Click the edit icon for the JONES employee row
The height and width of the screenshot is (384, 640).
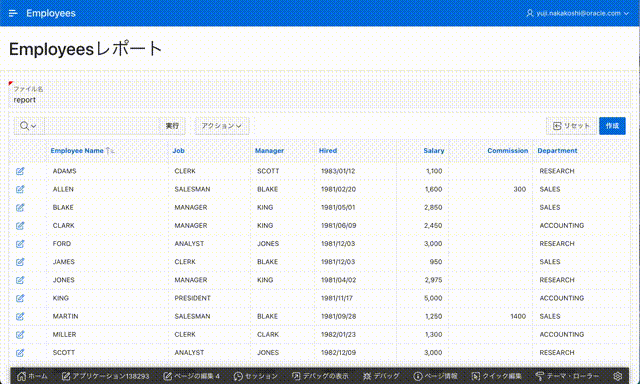pyautogui.click(x=20, y=280)
